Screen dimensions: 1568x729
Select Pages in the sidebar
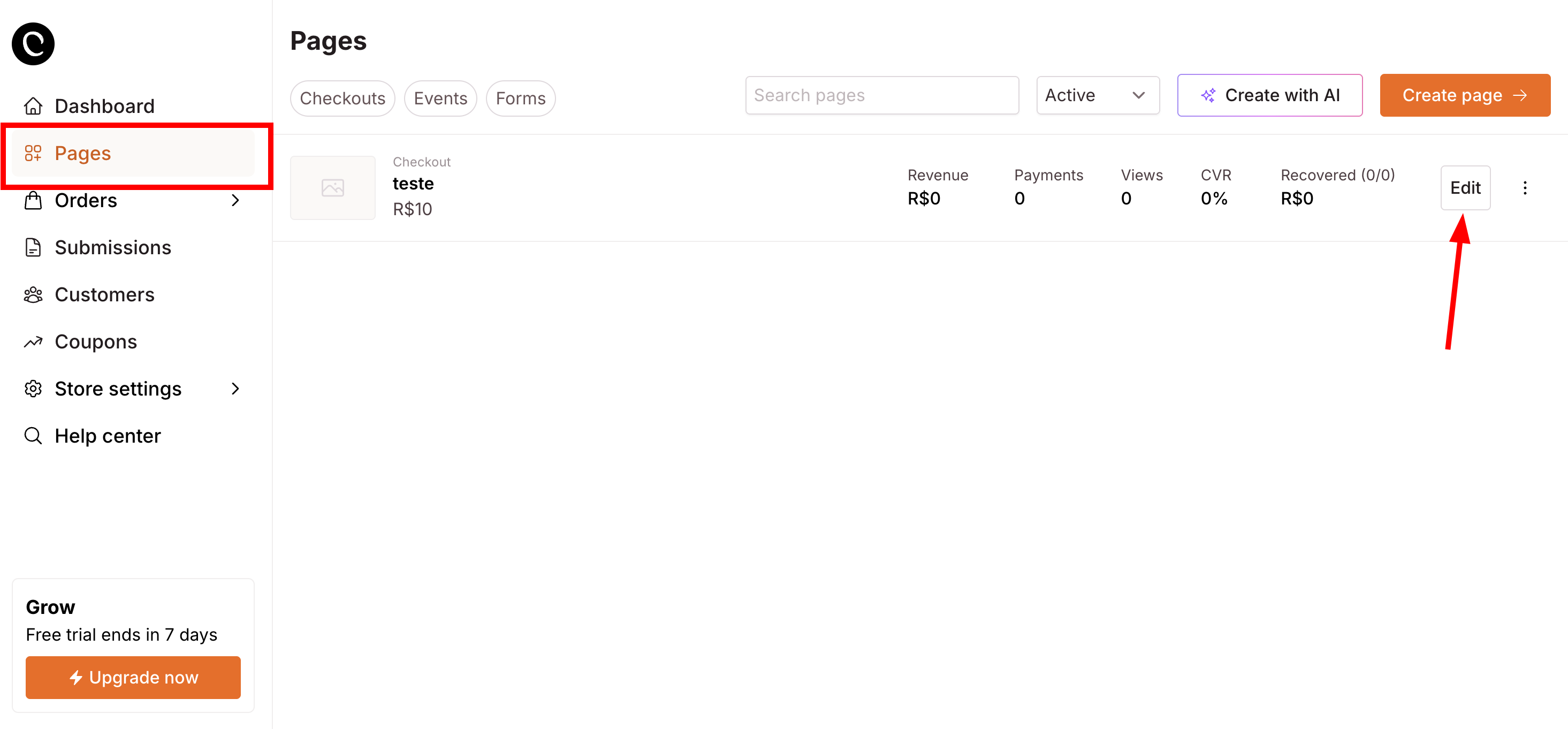click(83, 154)
